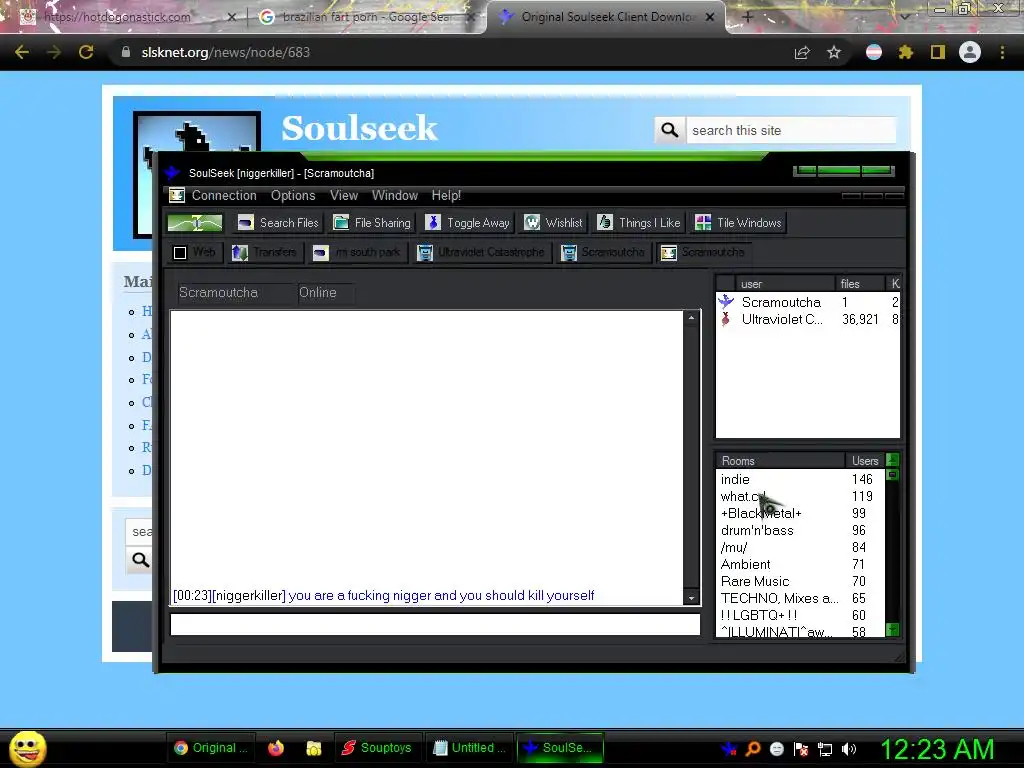The image size is (1024, 768).
Task: Open Firefox from the taskbar
Action: pos(276,748)
